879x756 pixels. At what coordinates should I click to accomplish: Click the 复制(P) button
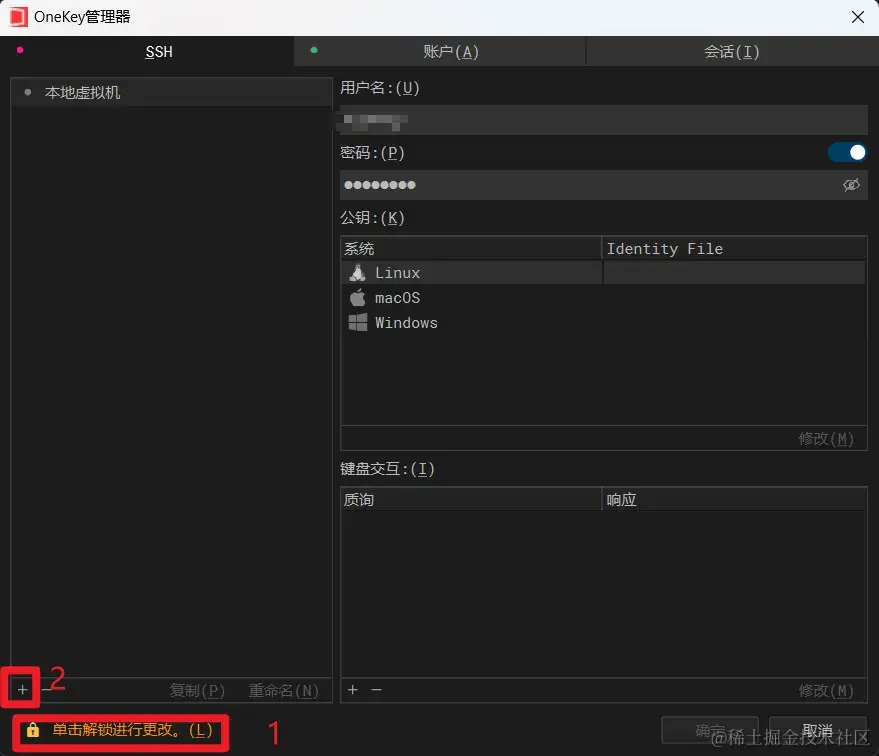click(x=197, y=690)
